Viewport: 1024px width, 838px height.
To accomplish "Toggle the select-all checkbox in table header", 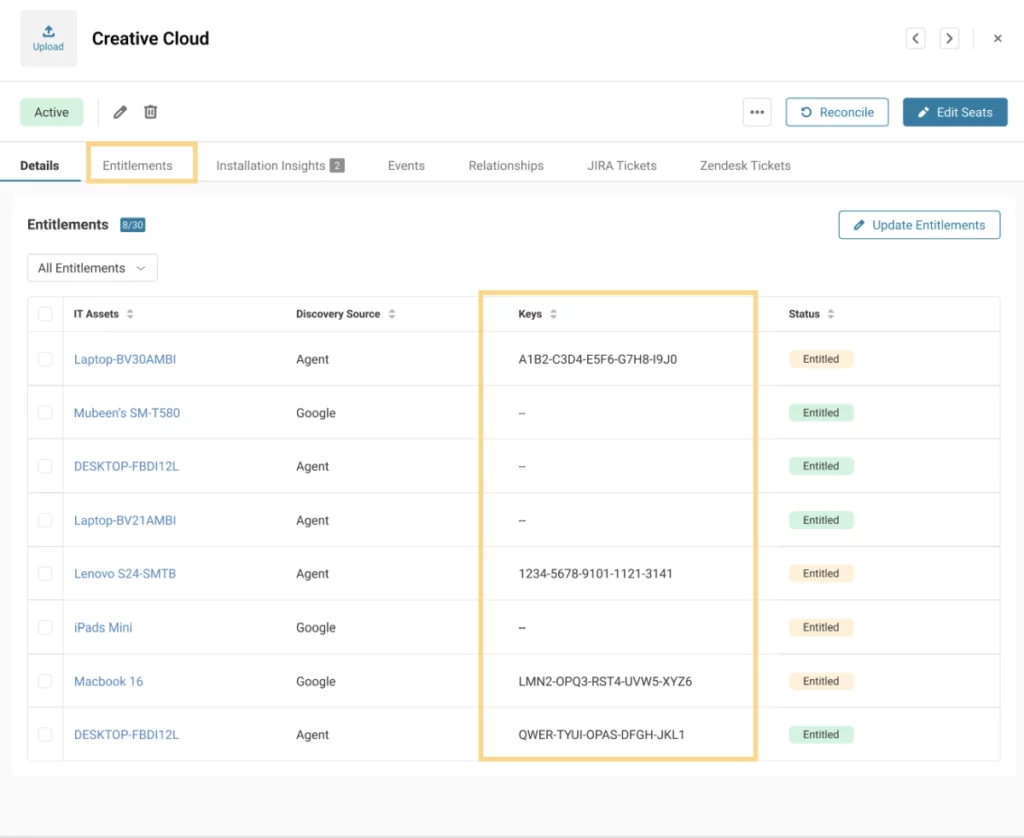I will [x=45, y=314].
